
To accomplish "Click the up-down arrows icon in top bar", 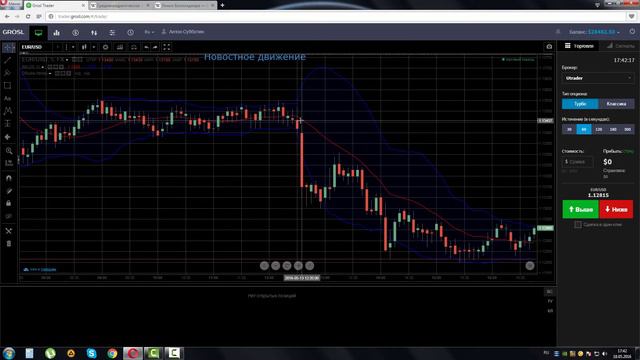I will click(94, 33).
